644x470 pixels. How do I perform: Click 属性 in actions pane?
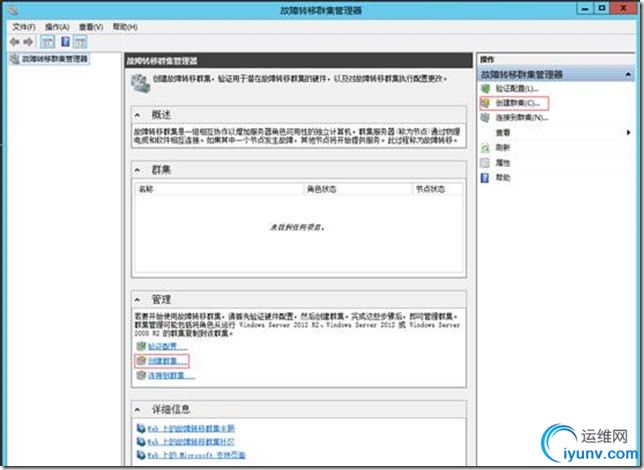503,163
